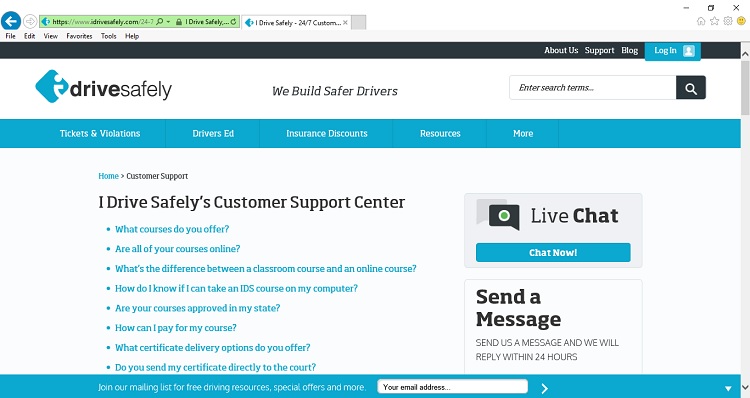Open the Drivers Ed nav item
Screen dimensions: 750x398
pyautogui.click(x=213, y=133)
